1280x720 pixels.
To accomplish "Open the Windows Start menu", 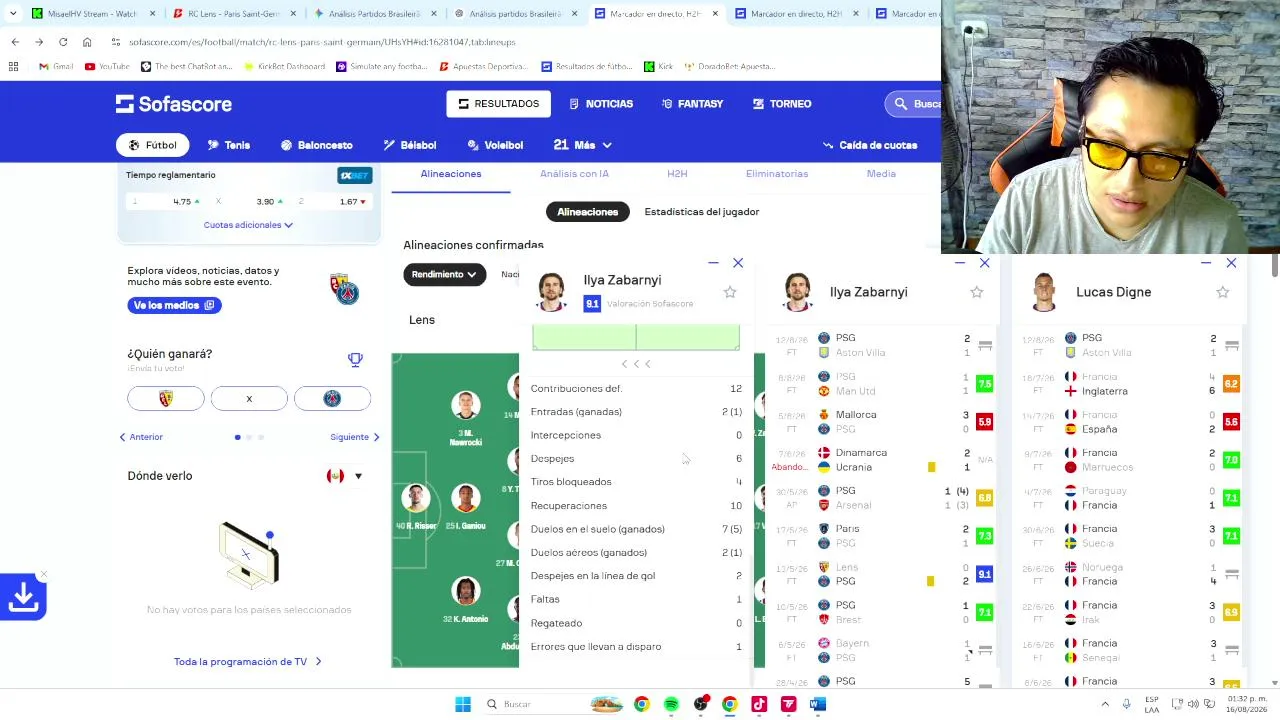I will 463,704.
